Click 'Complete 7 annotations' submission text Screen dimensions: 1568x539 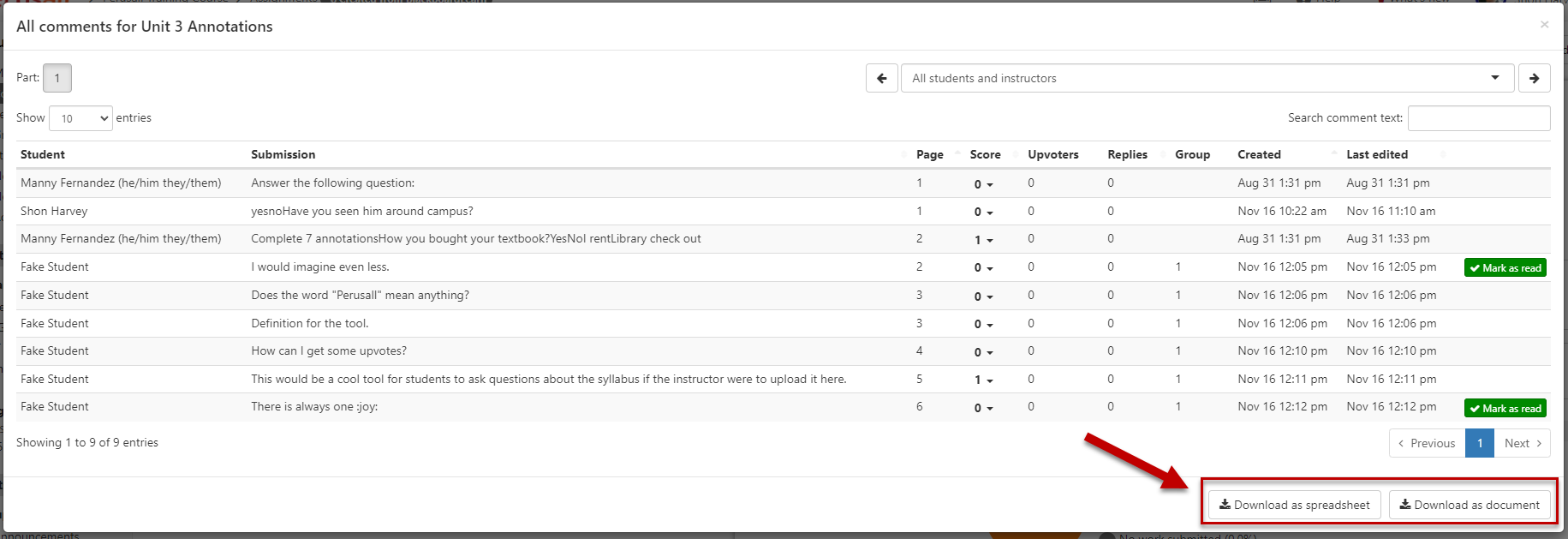tap(476, 238)
